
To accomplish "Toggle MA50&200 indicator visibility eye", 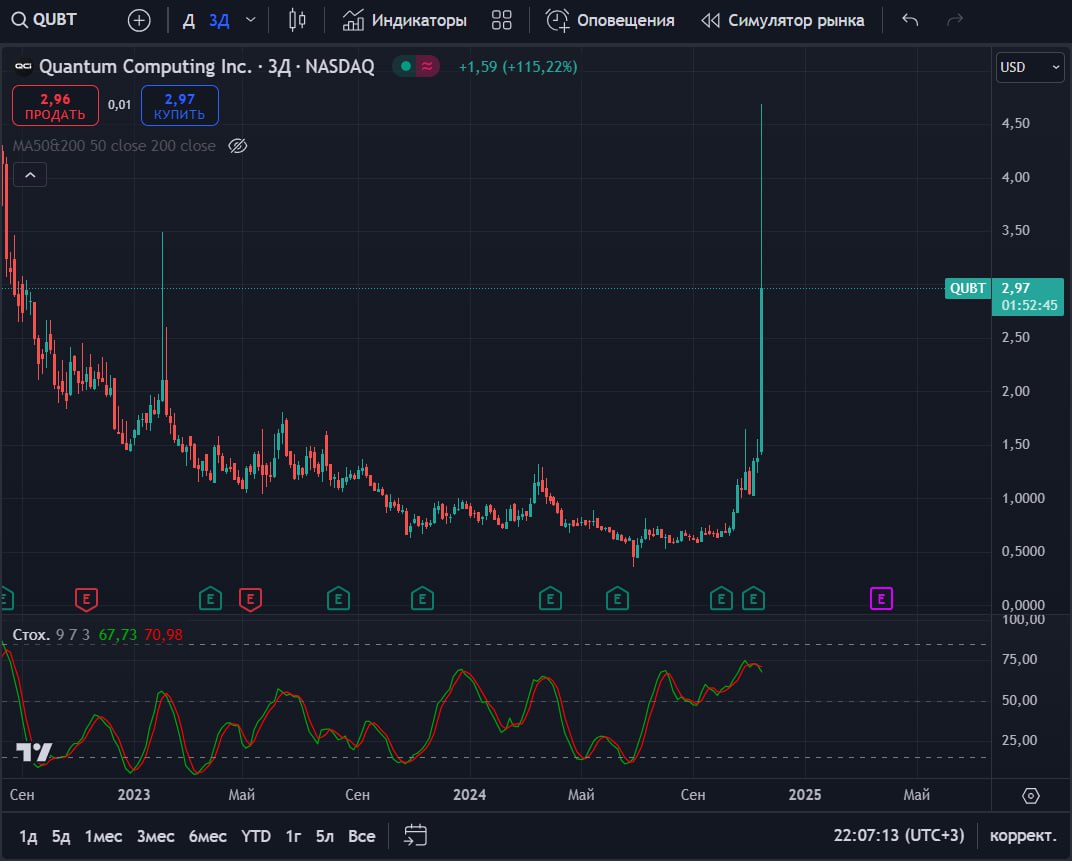I will tap(237, 146).
